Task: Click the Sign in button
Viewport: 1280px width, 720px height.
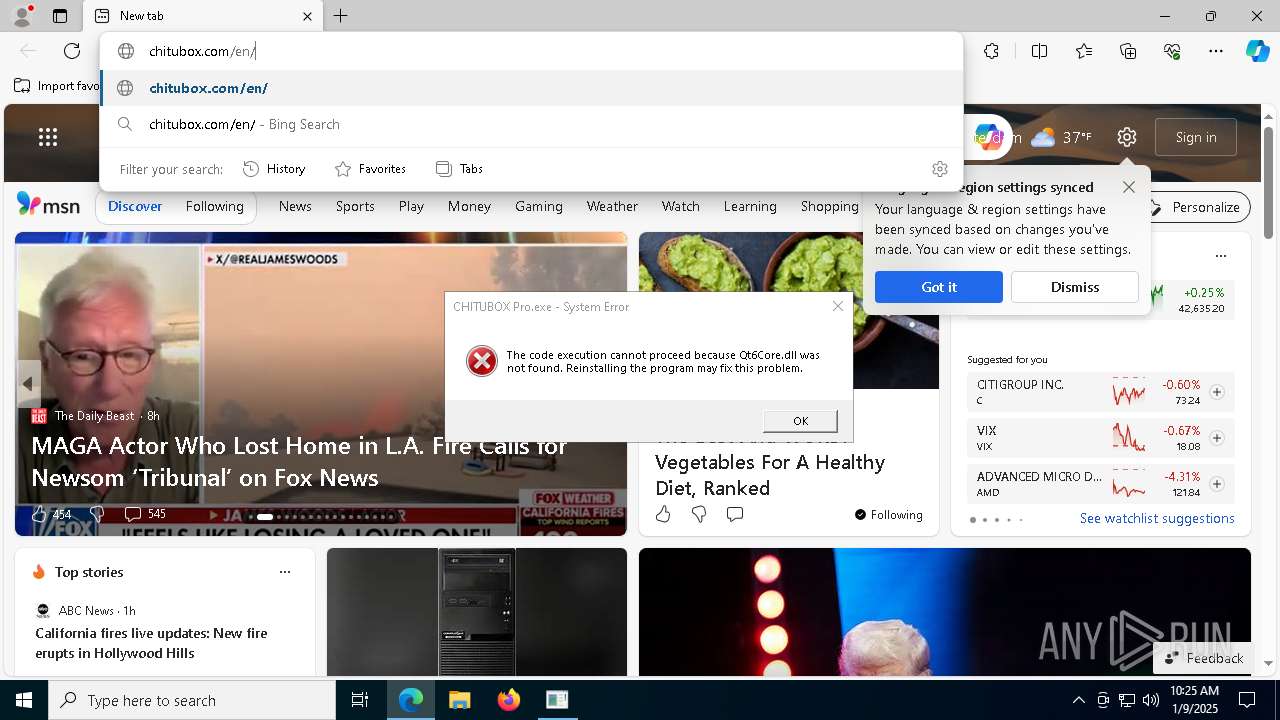Action: (x=1196, y=137)
